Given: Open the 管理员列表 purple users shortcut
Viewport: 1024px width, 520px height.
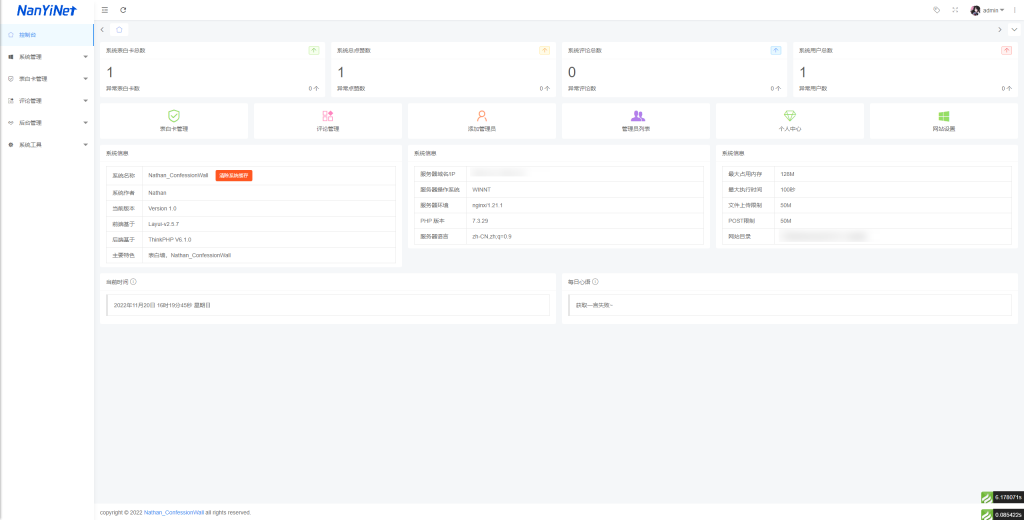Looking at the screenshot, I should tap(636, 121).
